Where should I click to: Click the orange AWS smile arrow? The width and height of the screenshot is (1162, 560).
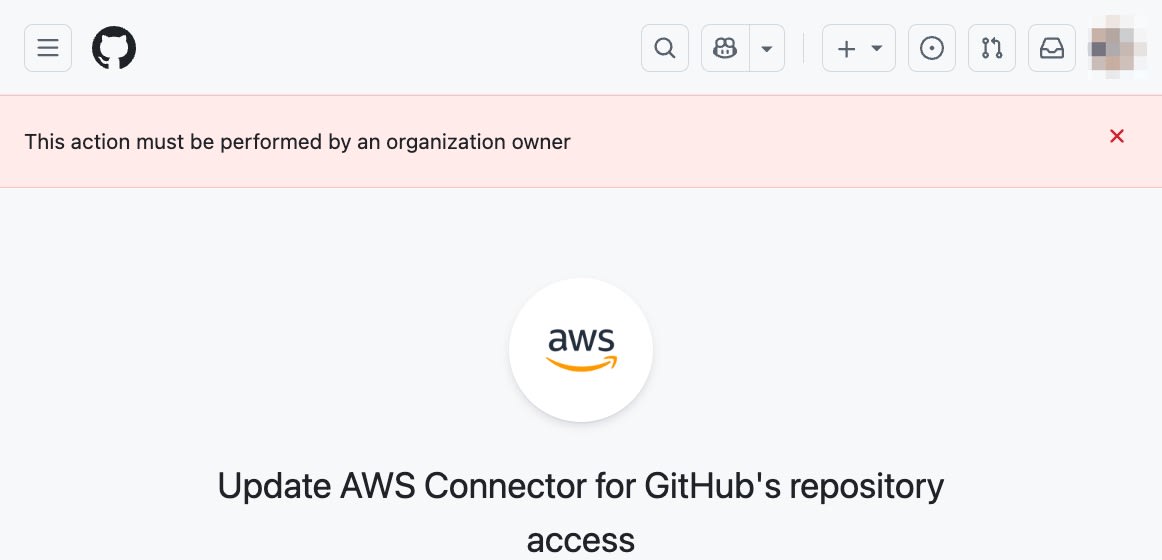[x=581, y=365]
